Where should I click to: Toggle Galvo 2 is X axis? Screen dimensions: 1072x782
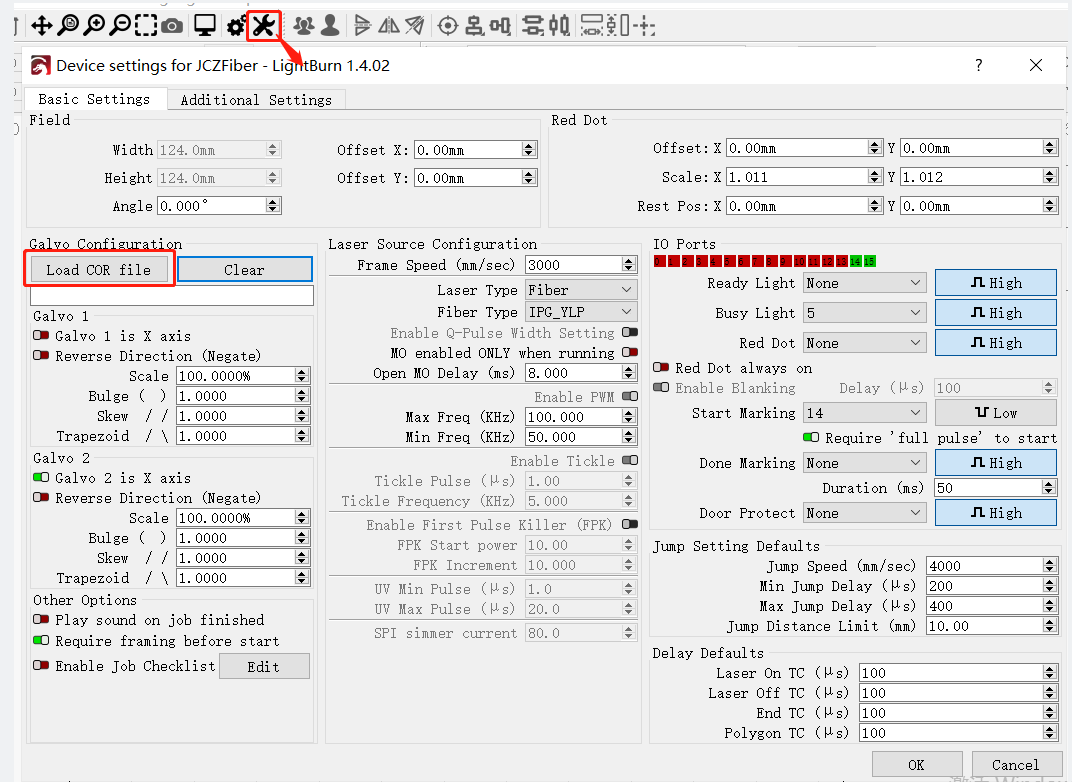tap(41, 477)
